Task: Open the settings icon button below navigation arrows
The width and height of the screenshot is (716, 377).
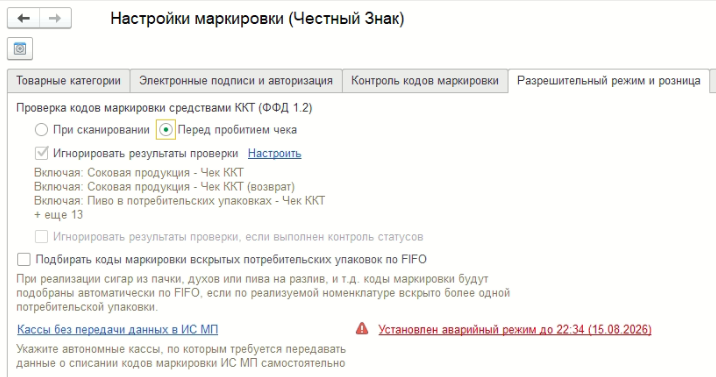Action: [x=20, y=48]
